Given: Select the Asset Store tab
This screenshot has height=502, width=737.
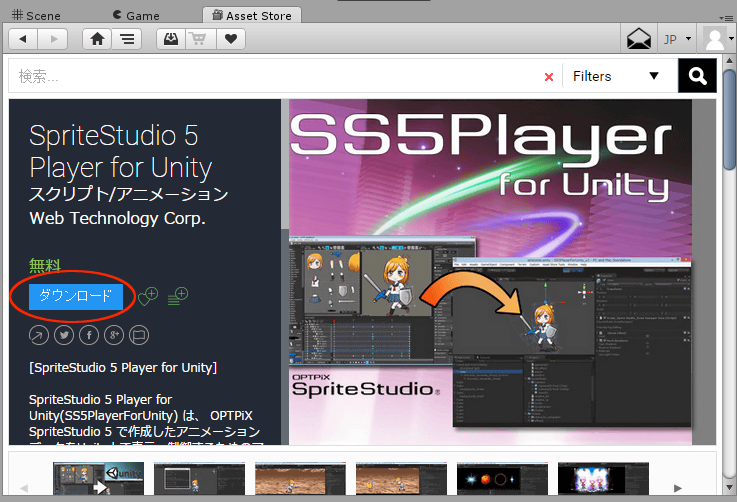Looking at the screenshot, I should click(x=252, y=16).
